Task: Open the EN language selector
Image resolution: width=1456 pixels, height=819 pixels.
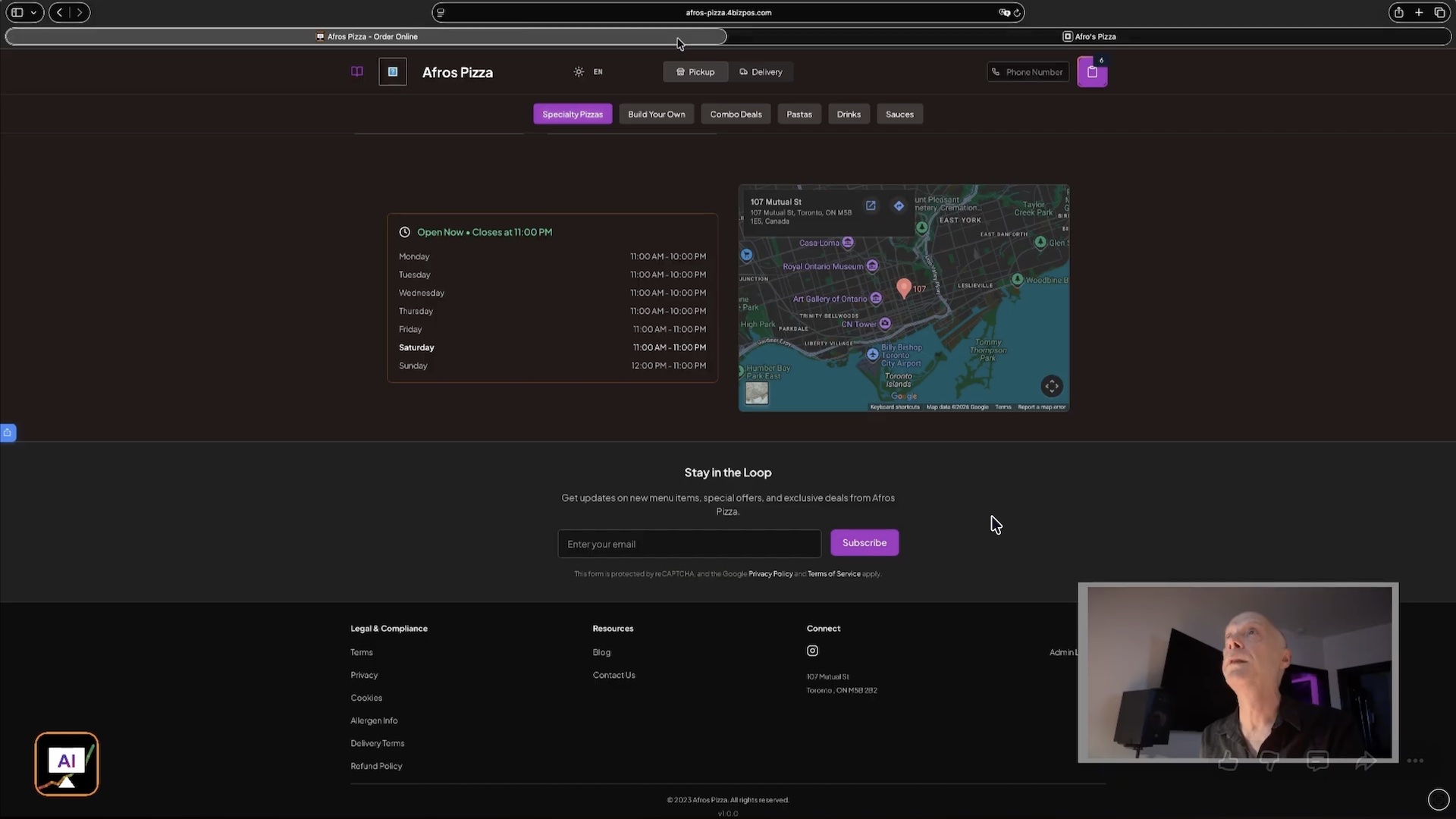Action: tap(598, 72)
